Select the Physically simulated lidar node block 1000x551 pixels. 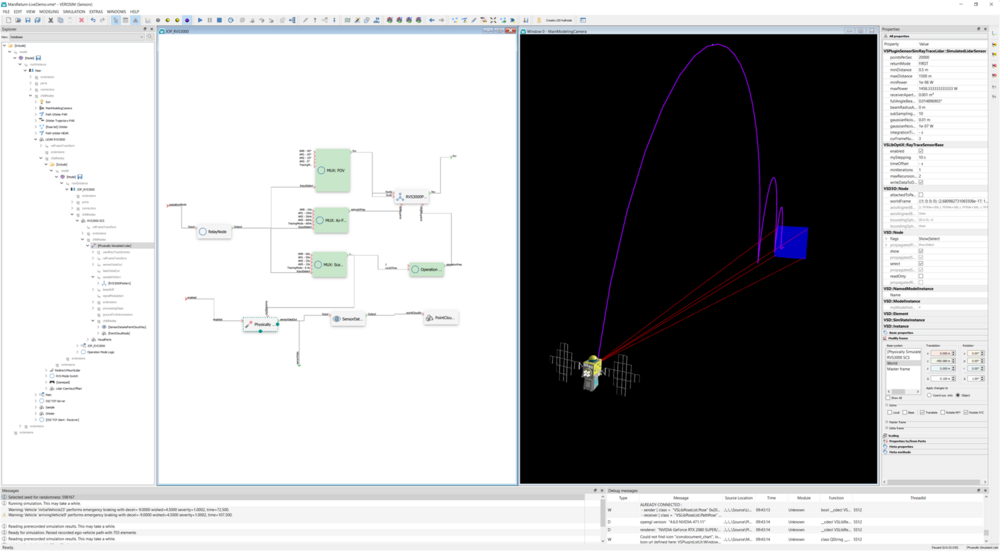[261, 324]
